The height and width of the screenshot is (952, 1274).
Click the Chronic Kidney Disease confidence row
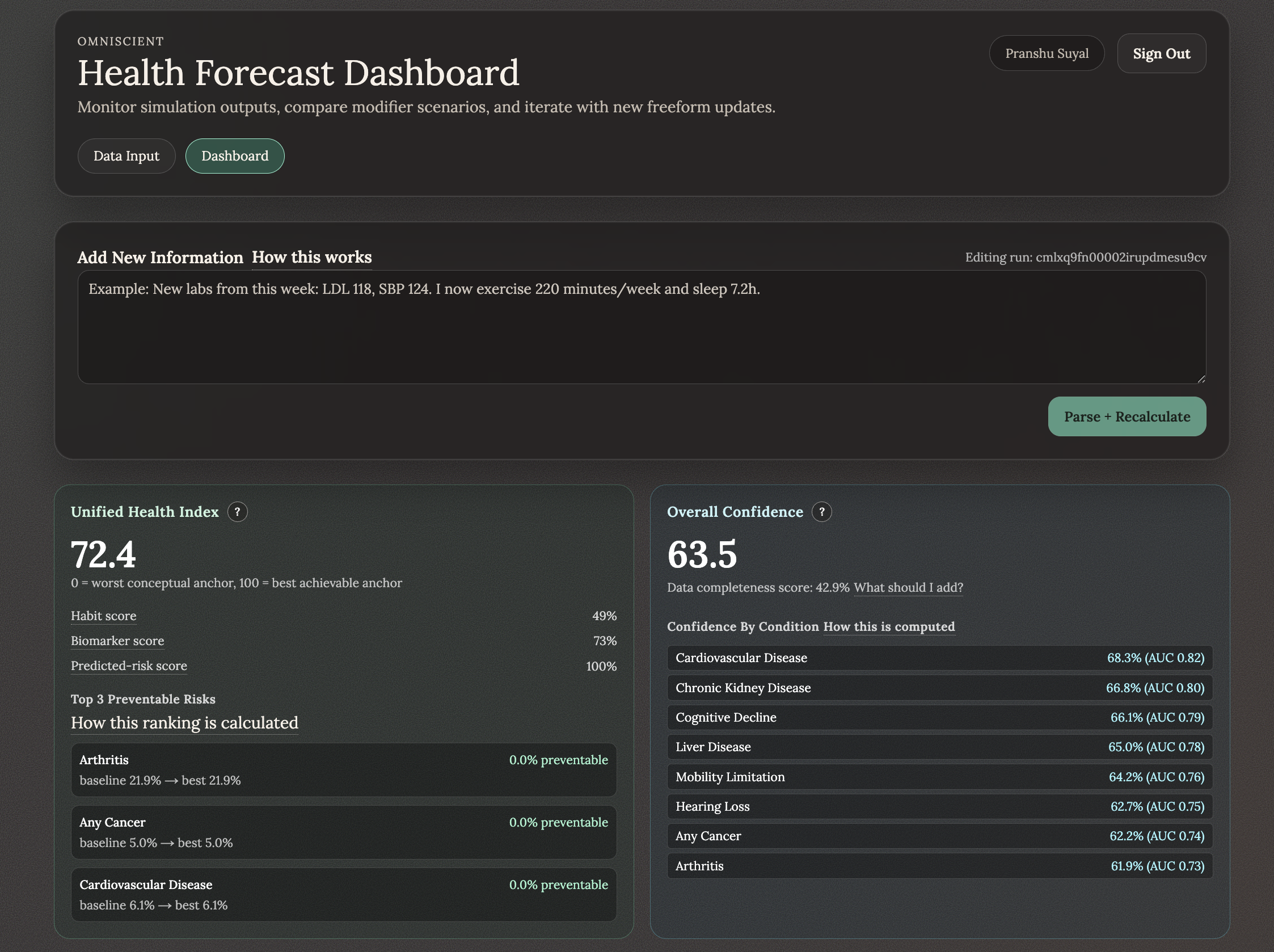tap(939, 688)
